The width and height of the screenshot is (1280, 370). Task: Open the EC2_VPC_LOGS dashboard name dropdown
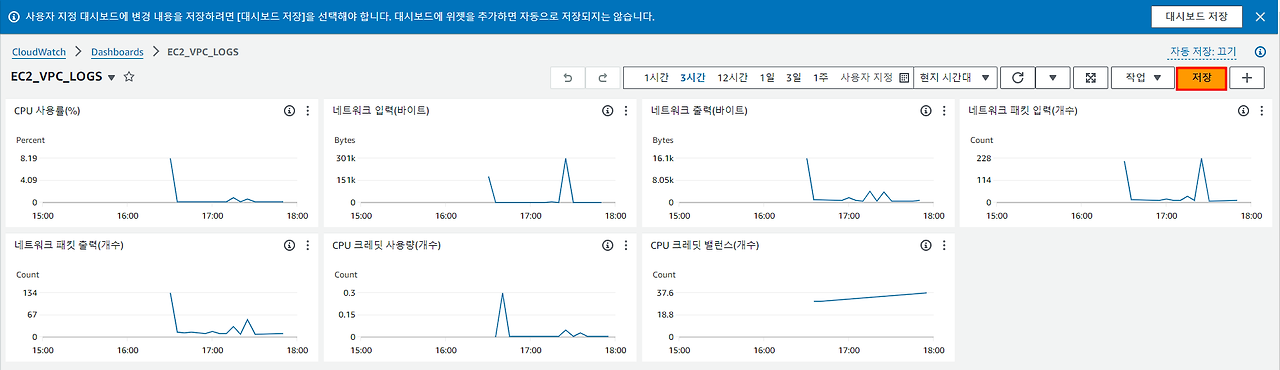[x=112, y=78]
